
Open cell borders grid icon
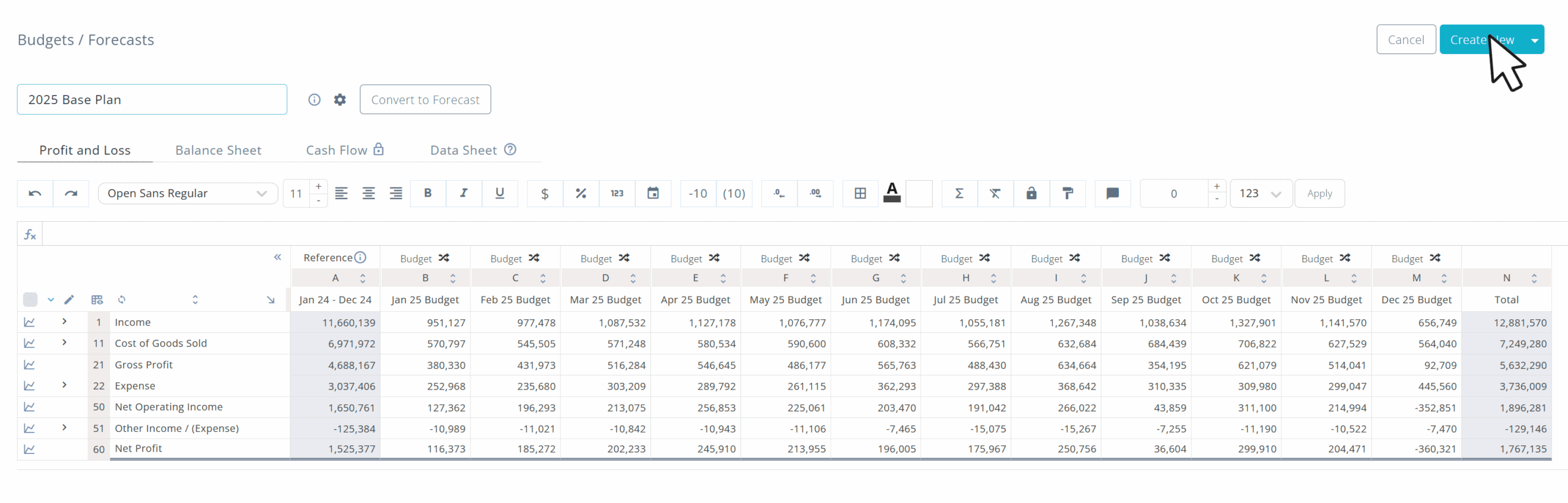coord(860,194)
